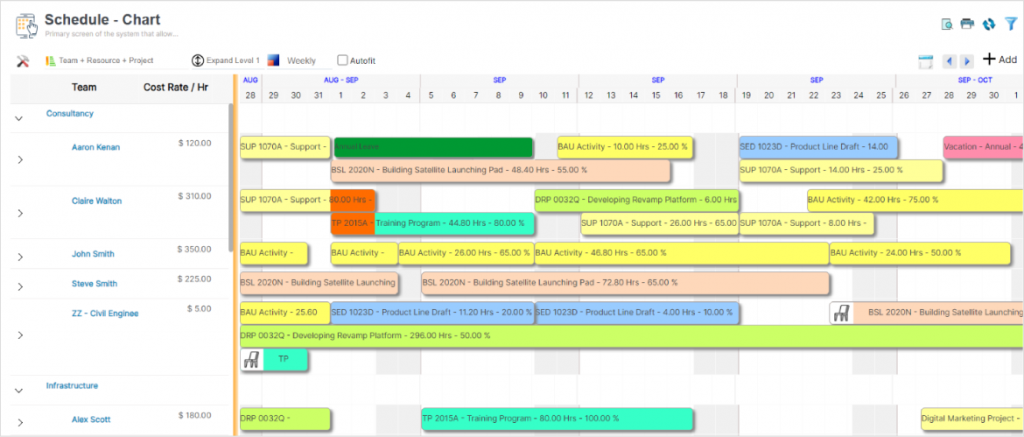Click the tools wrench and hammer icon
Viewport: 1024px width, 437px height.
click(22, 61)
